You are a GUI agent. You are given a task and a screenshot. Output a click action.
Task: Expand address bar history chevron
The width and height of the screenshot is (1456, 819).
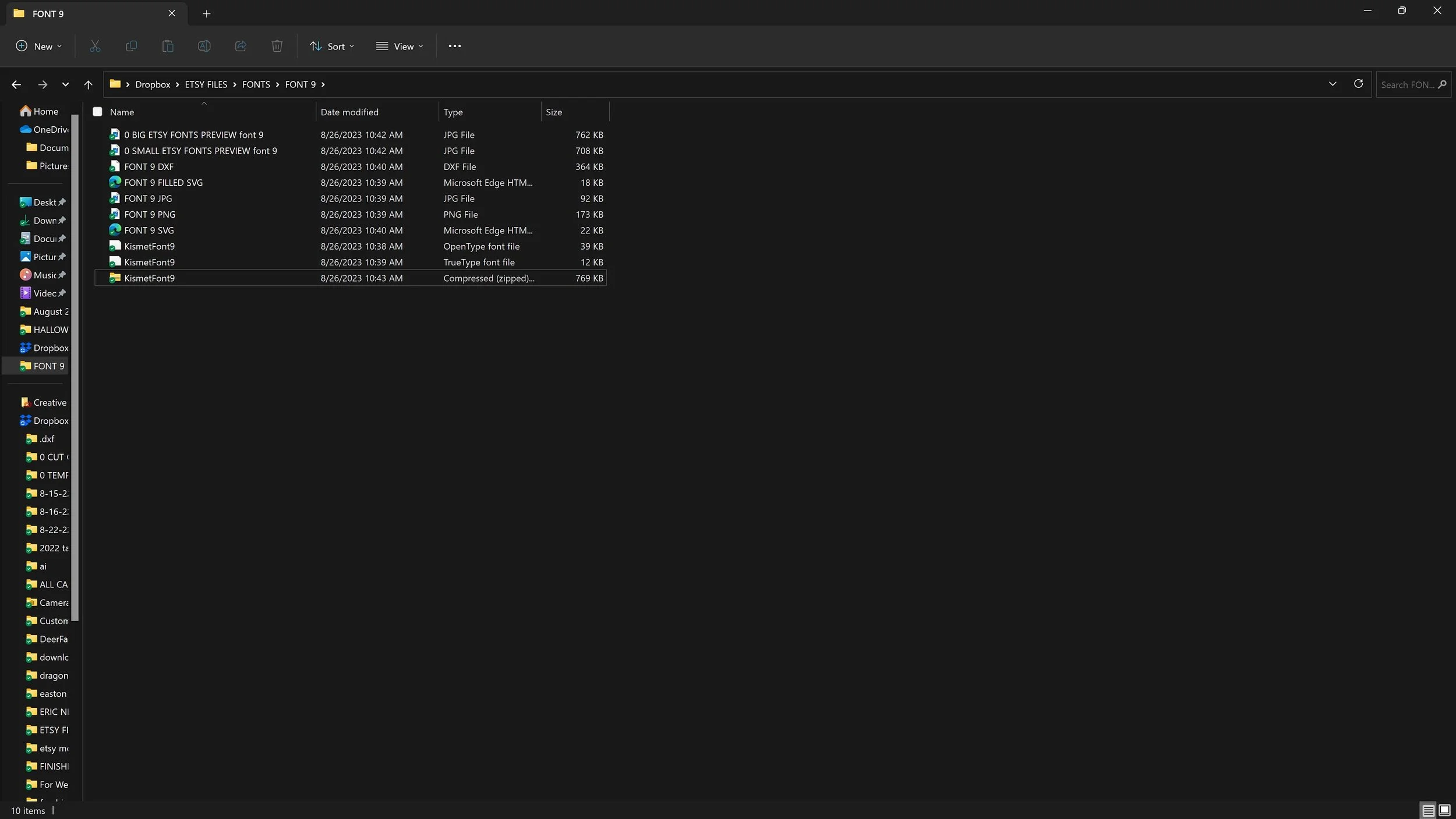[x=1333, y=84]
